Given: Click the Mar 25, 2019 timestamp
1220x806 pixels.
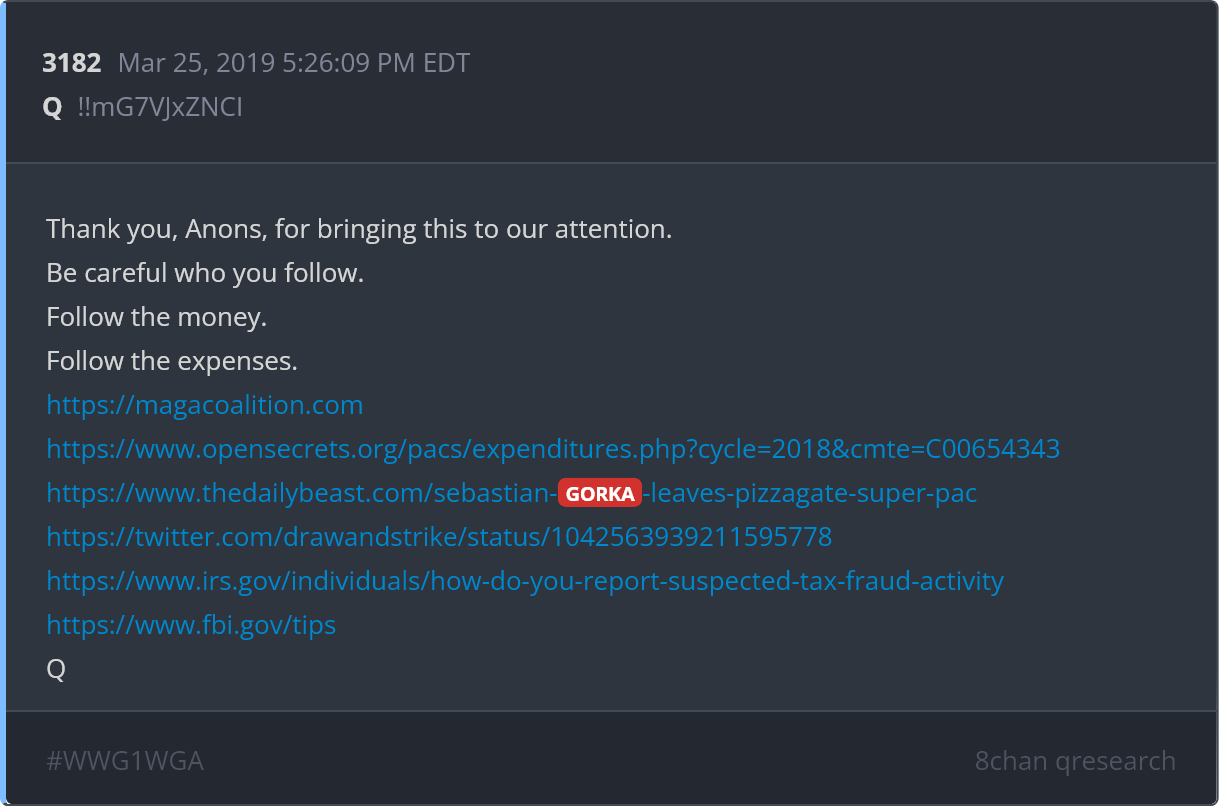Looking at the screenshot, I should [x=294, y=64].
